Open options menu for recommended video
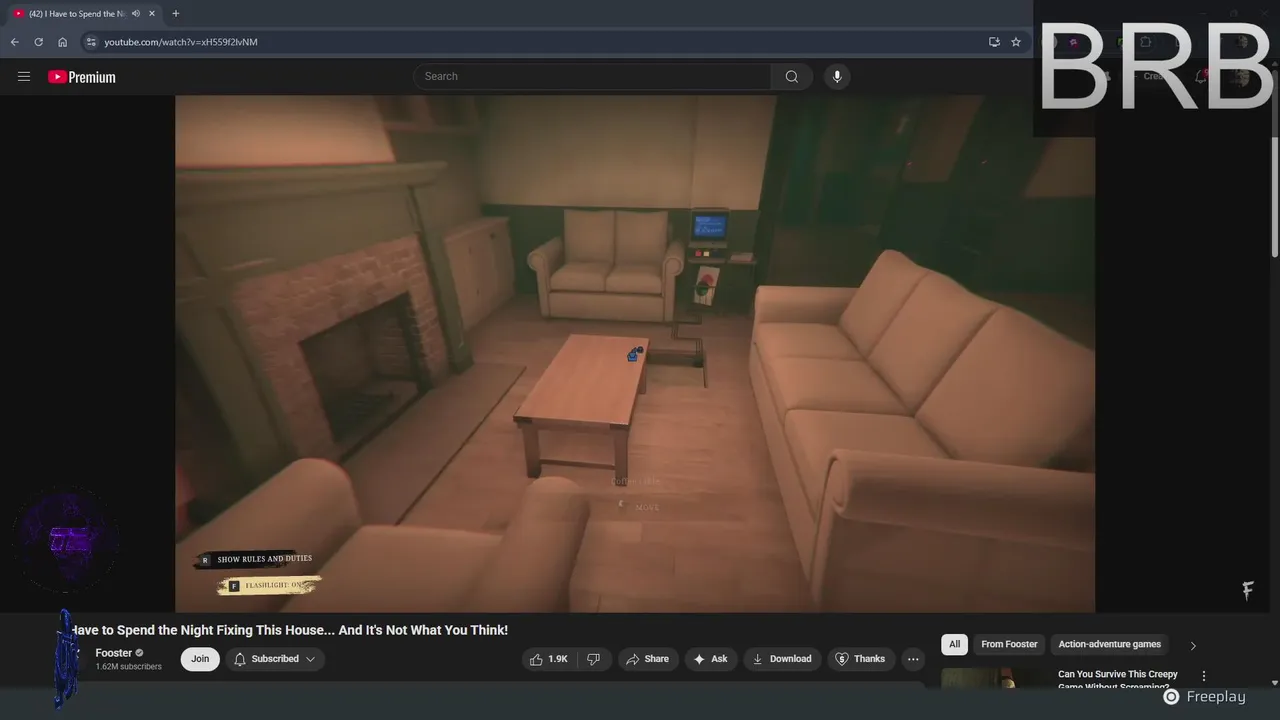 (1204, 676)
